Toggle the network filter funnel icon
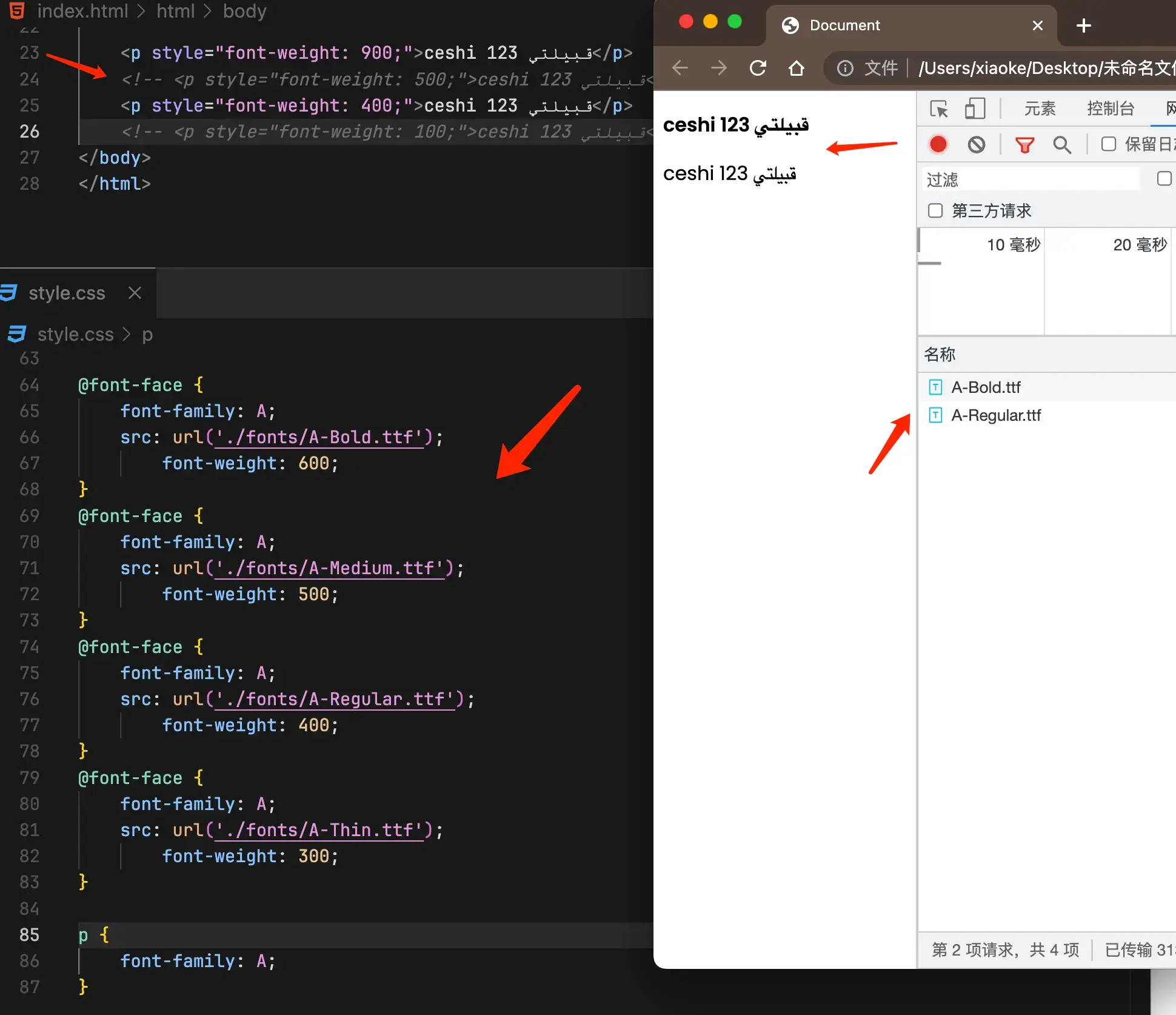The height and width of the screenshot is (1015, 1176). 1024,145
